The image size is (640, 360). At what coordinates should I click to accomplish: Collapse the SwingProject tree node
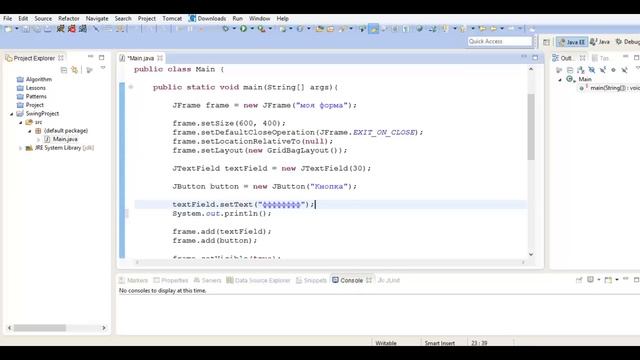(11, 114)
